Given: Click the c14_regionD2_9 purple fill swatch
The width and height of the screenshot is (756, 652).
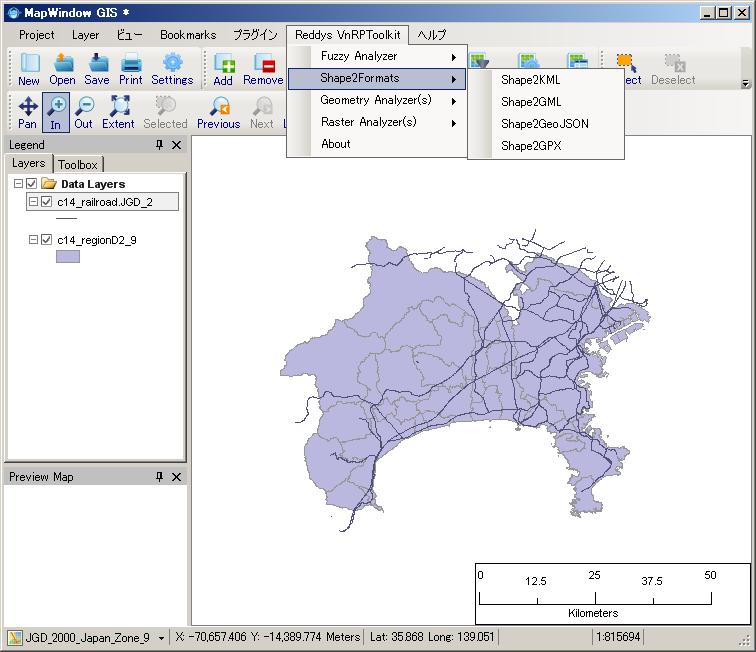Looking at the screenshot, I should click(x=67, y=257).
